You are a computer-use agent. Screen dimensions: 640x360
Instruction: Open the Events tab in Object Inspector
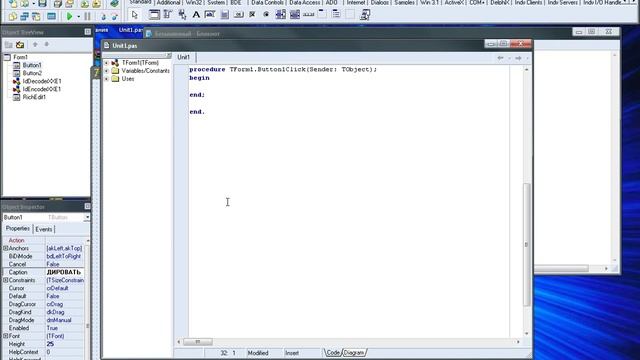[x=44, y=229]
